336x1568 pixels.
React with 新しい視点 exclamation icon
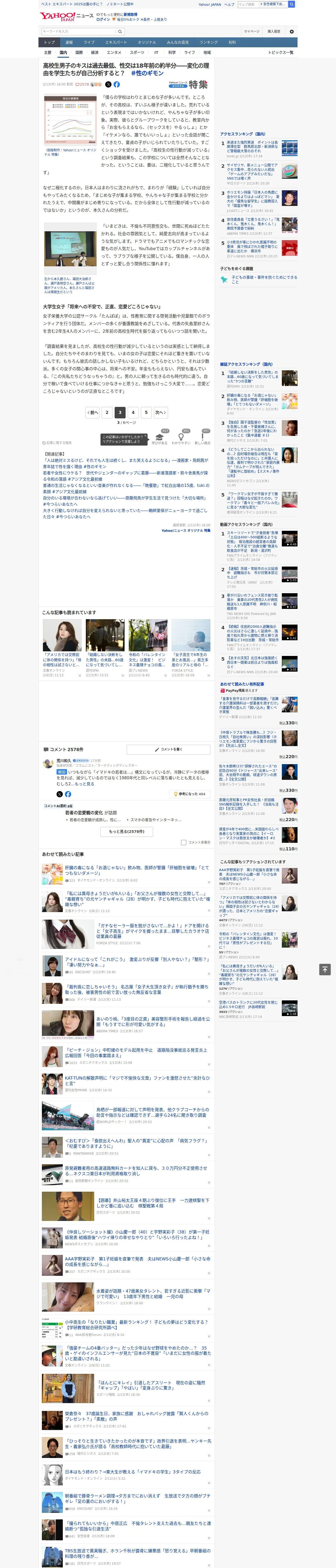click(203, 437)
